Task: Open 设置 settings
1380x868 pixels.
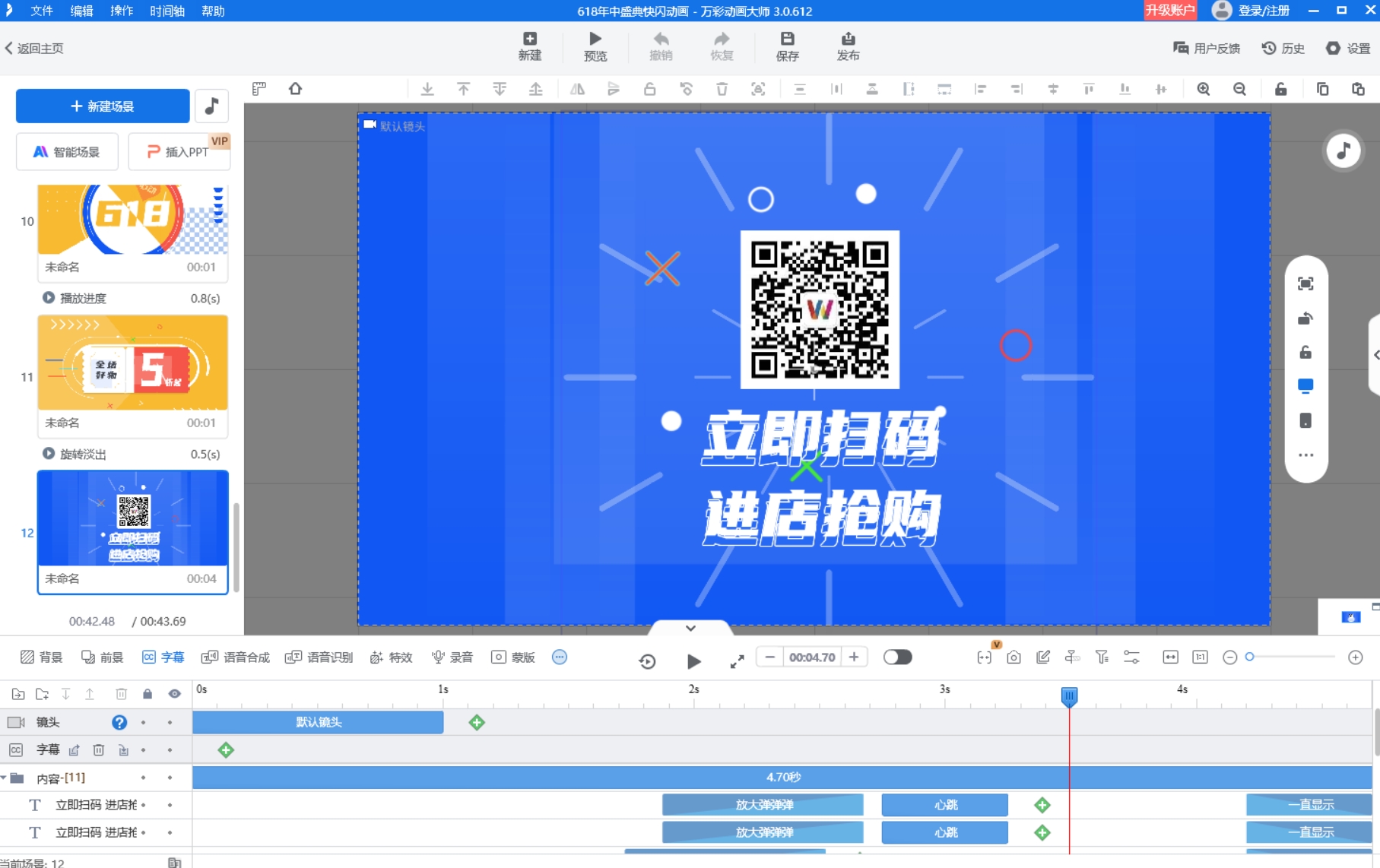Action: (1348, 48)
